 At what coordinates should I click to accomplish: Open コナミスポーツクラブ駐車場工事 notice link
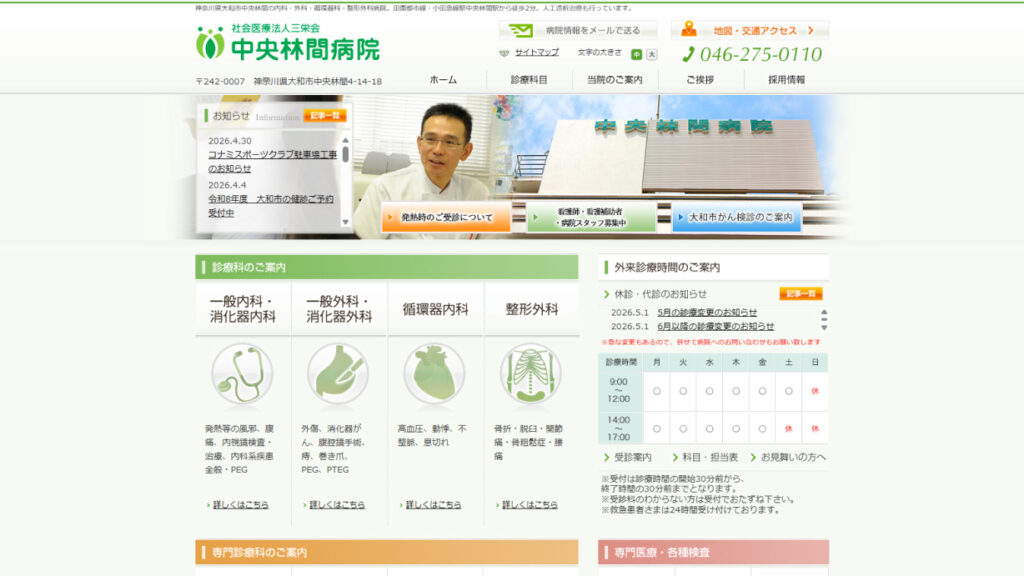pyautogui.click(x=272, y=161)
